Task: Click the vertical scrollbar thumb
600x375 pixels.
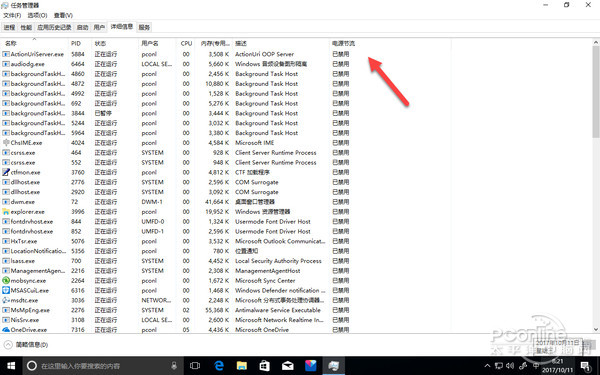Action: click(x=596, y=92)
